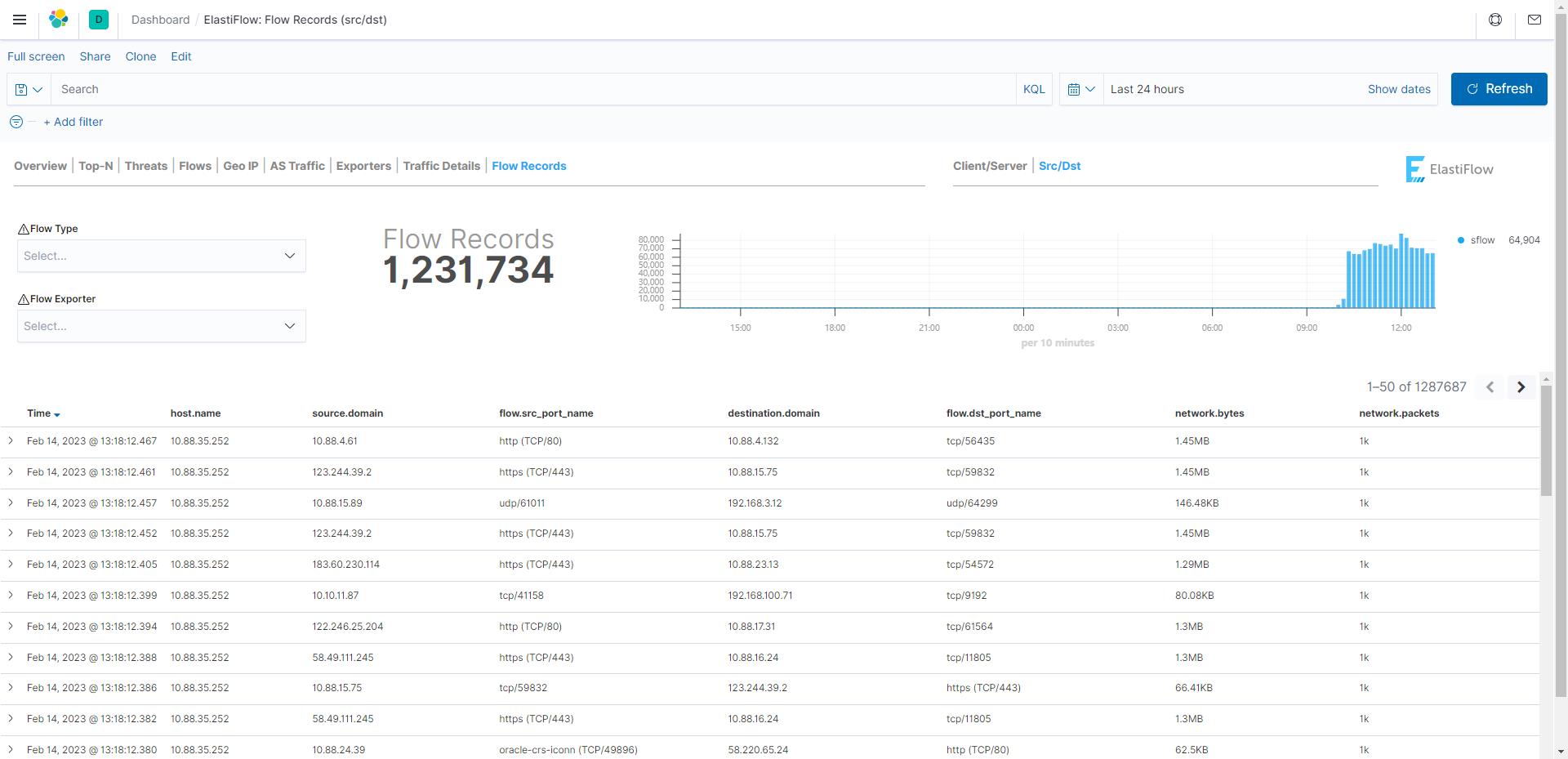
Task: Click Show dates link
Action: pos(1399,89)
